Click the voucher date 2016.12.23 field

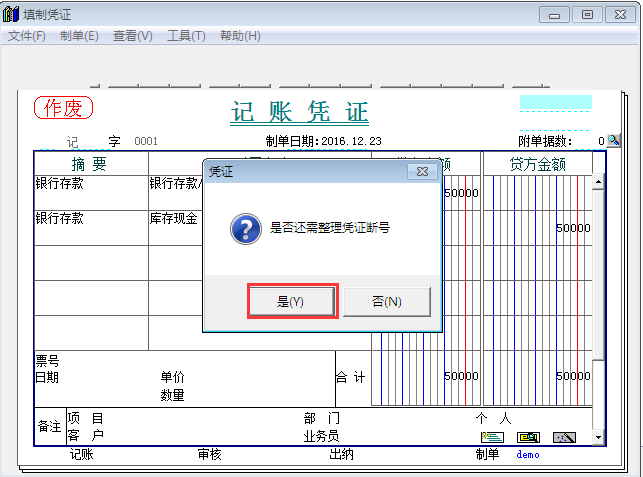(351, 141)
